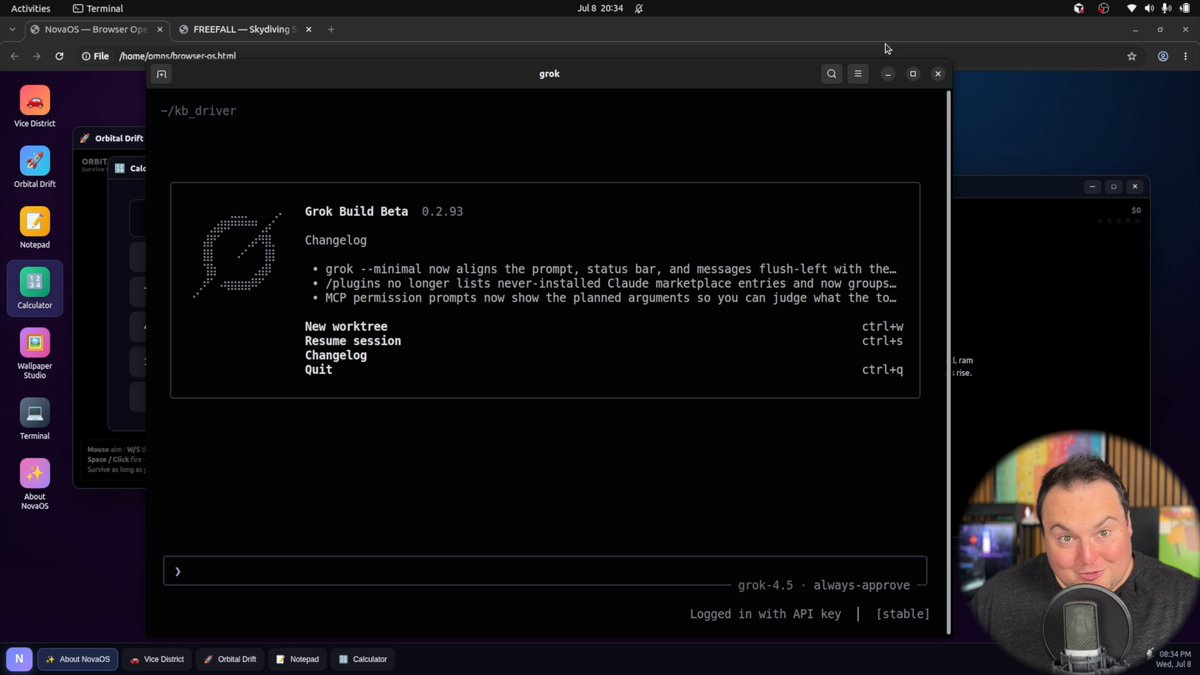1200x675 pixels.
Task: Open the browser profile avatar icon
Action: point(1163,56)
